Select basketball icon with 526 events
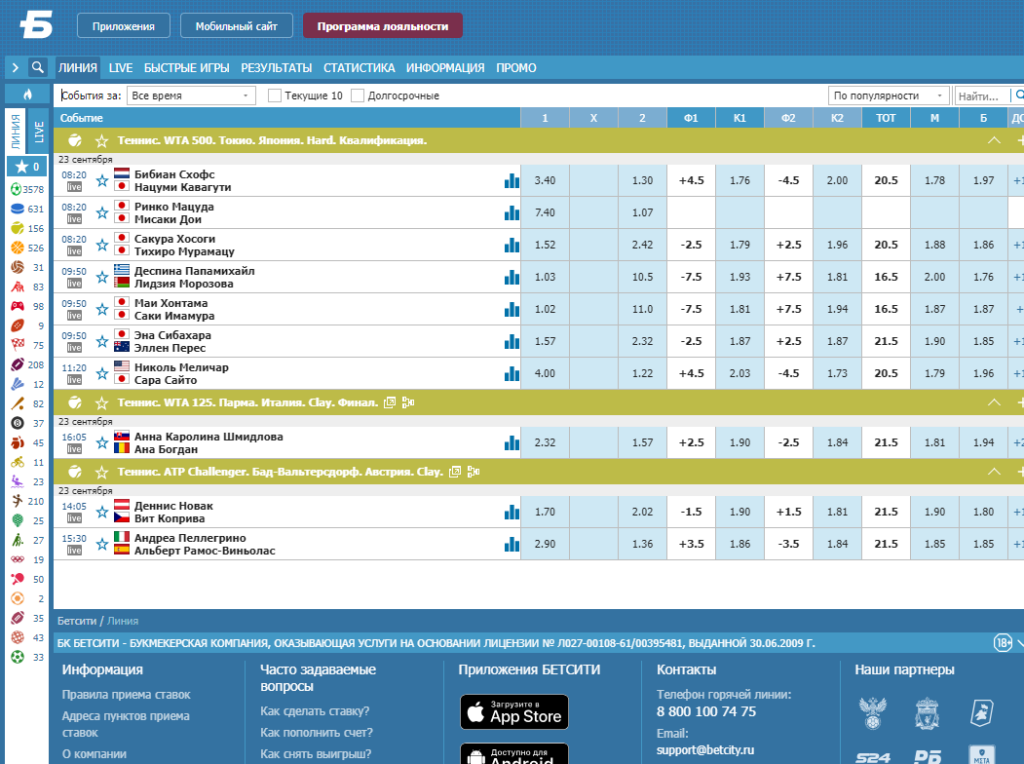The width and height of the screenshot is (1024, 764). [x=18, y=248]
